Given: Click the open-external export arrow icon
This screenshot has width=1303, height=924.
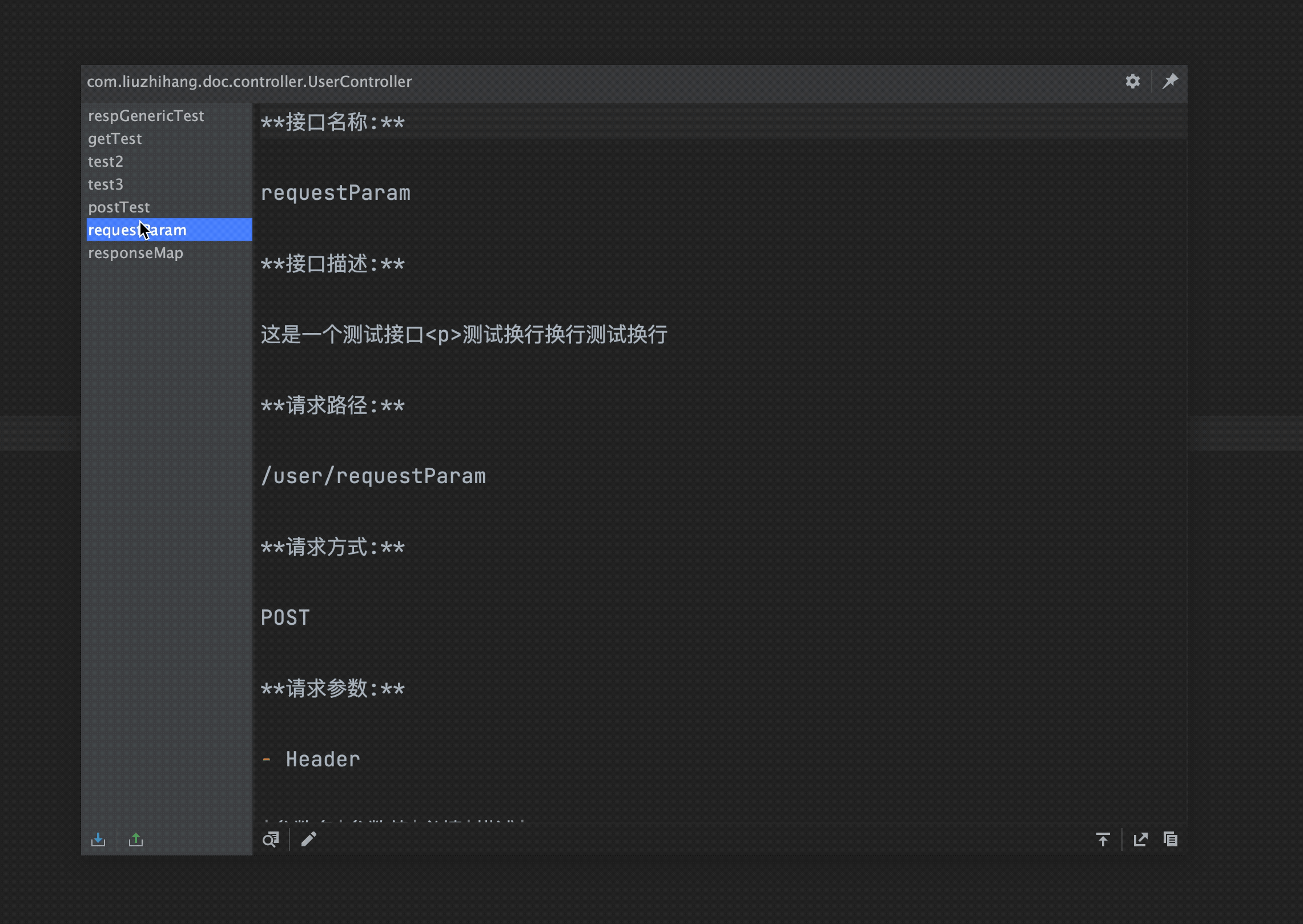Looking at the screenshot, I should (1140, 839).
